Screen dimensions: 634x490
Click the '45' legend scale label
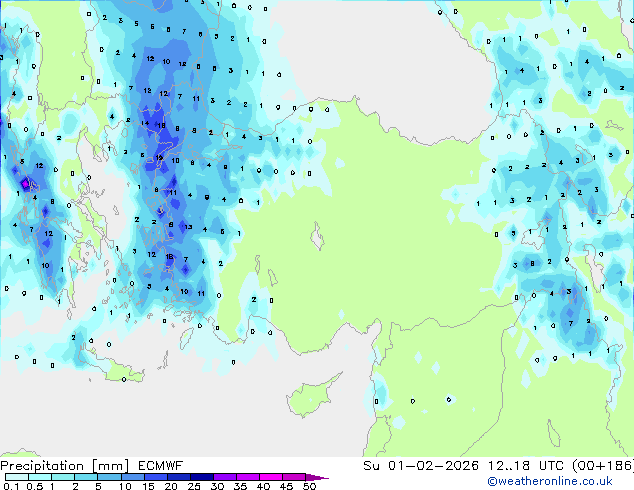click(286, 486)
